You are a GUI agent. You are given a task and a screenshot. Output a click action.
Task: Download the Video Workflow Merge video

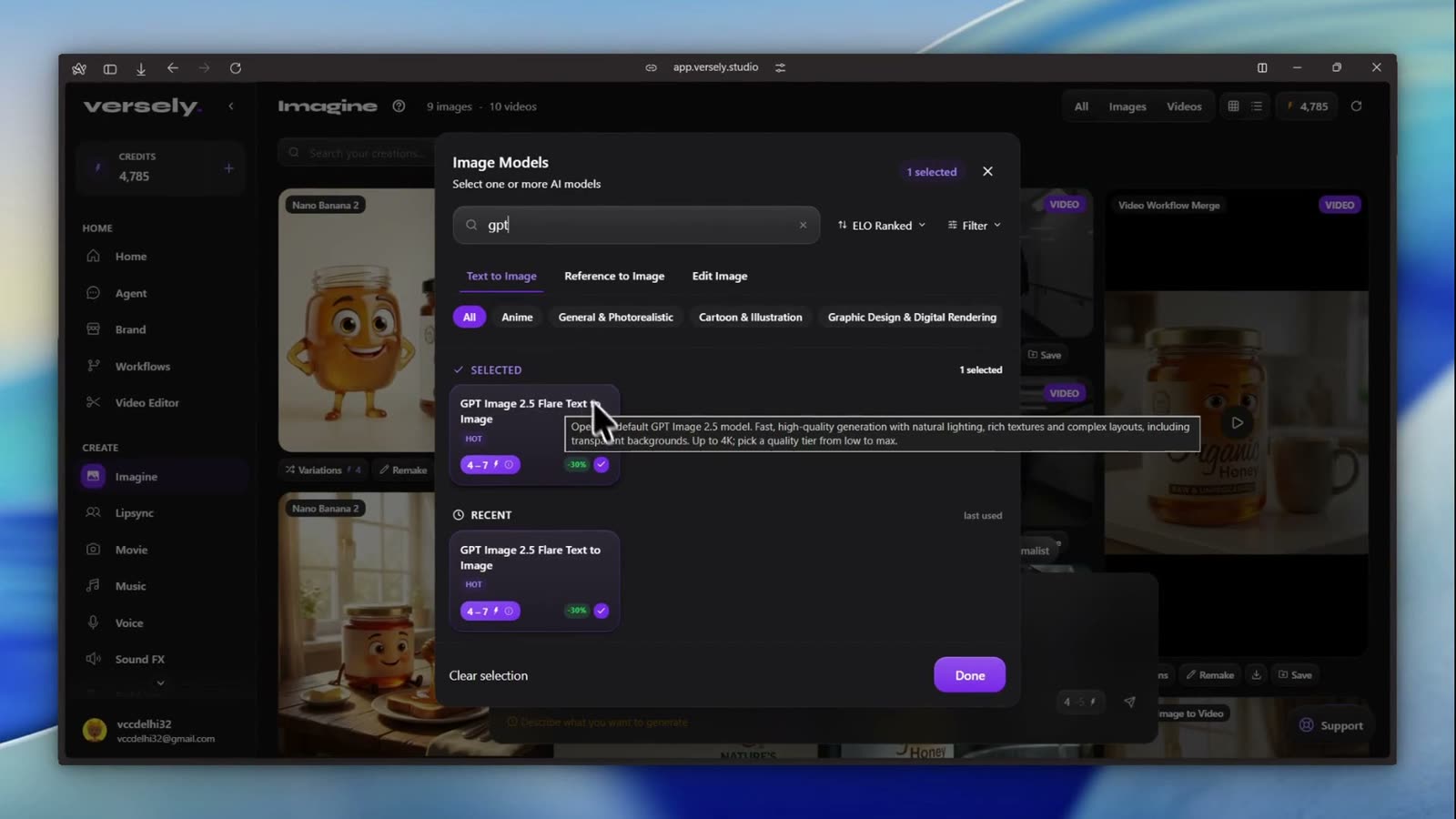coord(1256,674)
